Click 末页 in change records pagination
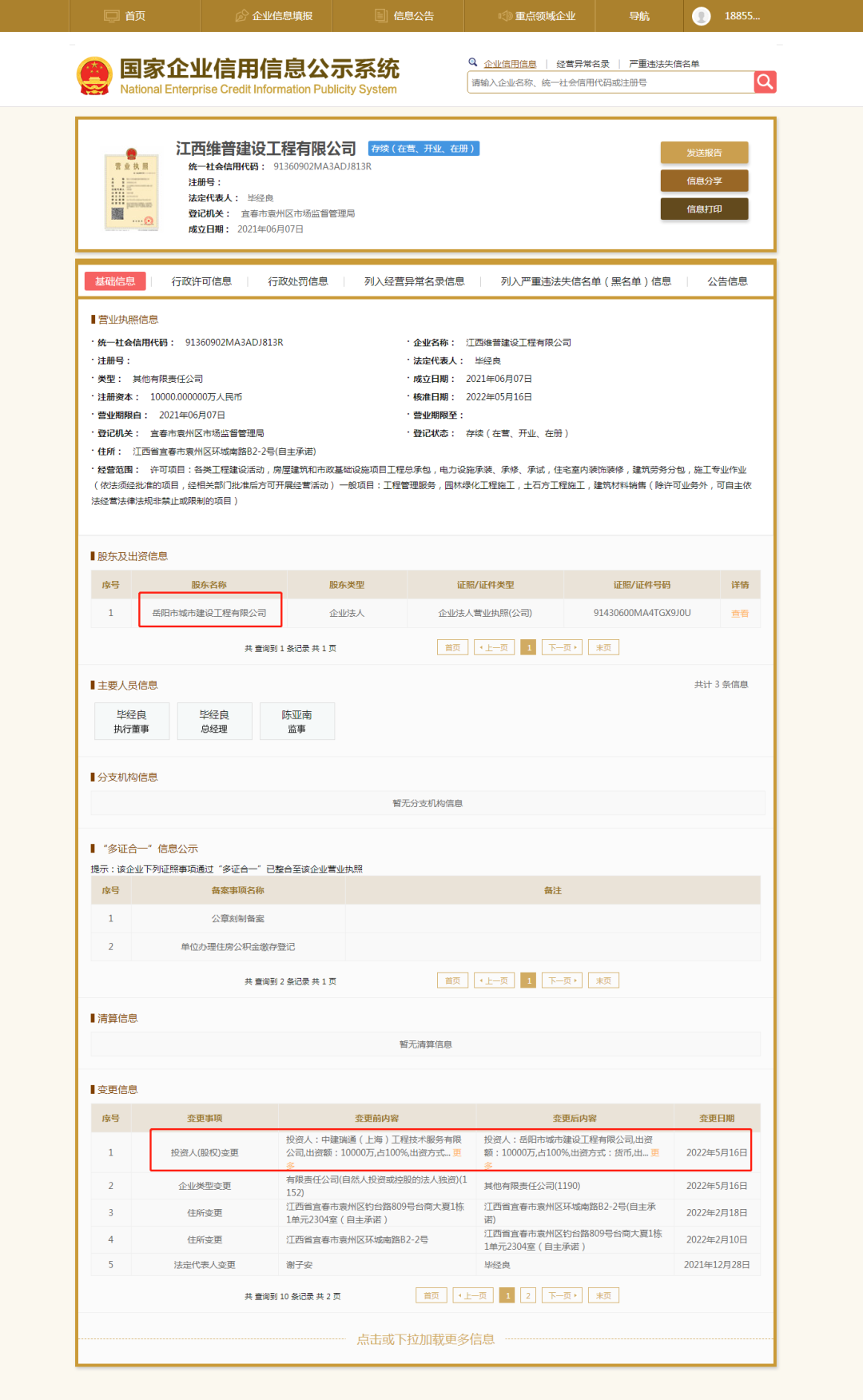 [603, 1295]
